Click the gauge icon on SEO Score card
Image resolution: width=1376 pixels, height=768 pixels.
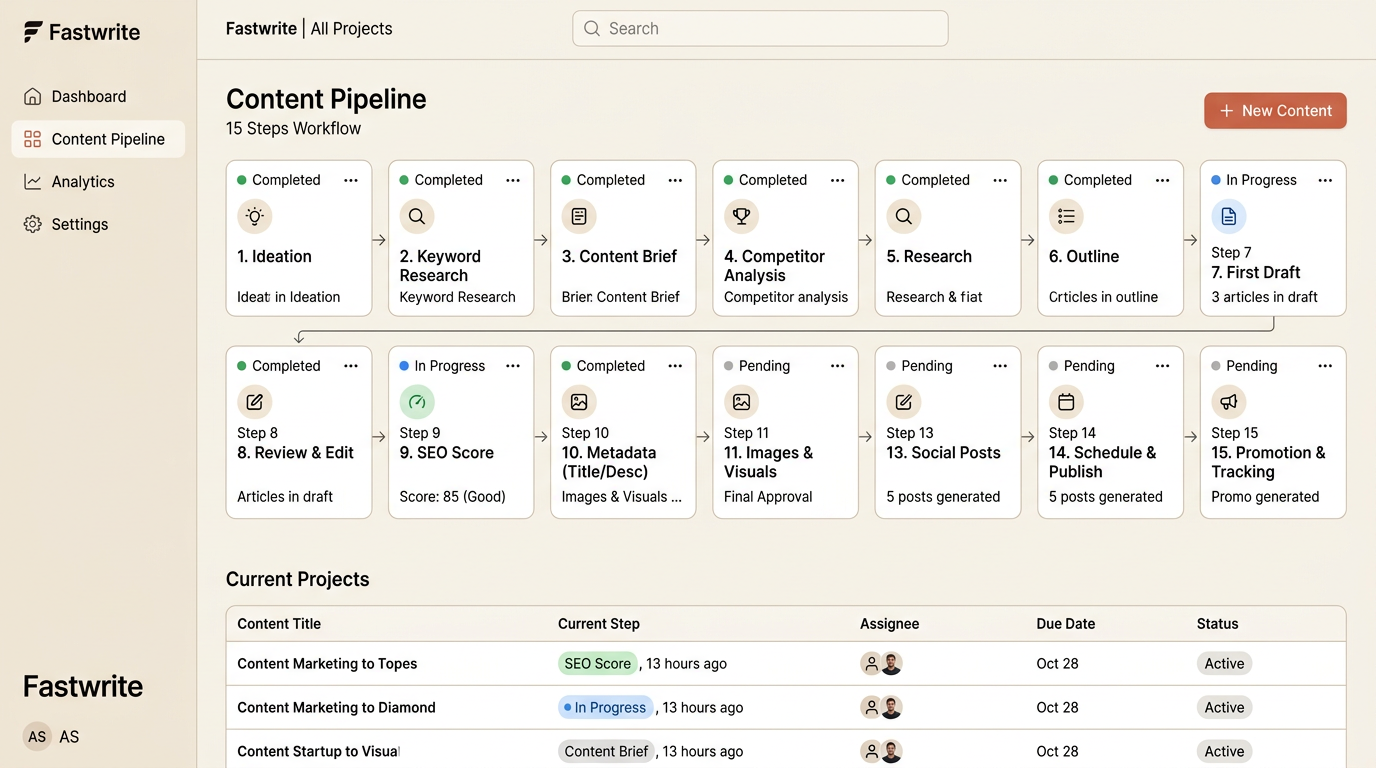coord(417,402)
